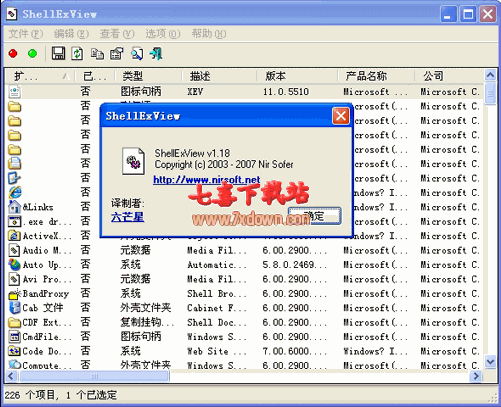The height and width of the screenshot is (407, 501).
Task: Click the 确定 button in the About dialog
Action: [x=315, y=216]
